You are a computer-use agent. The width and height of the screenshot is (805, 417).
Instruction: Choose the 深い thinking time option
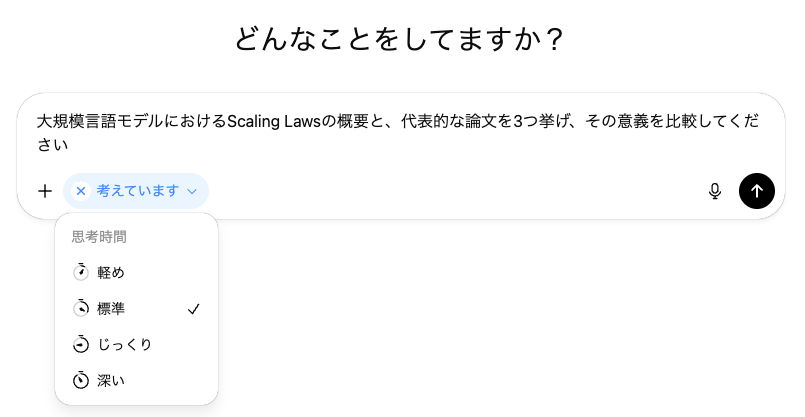point(111,380)
